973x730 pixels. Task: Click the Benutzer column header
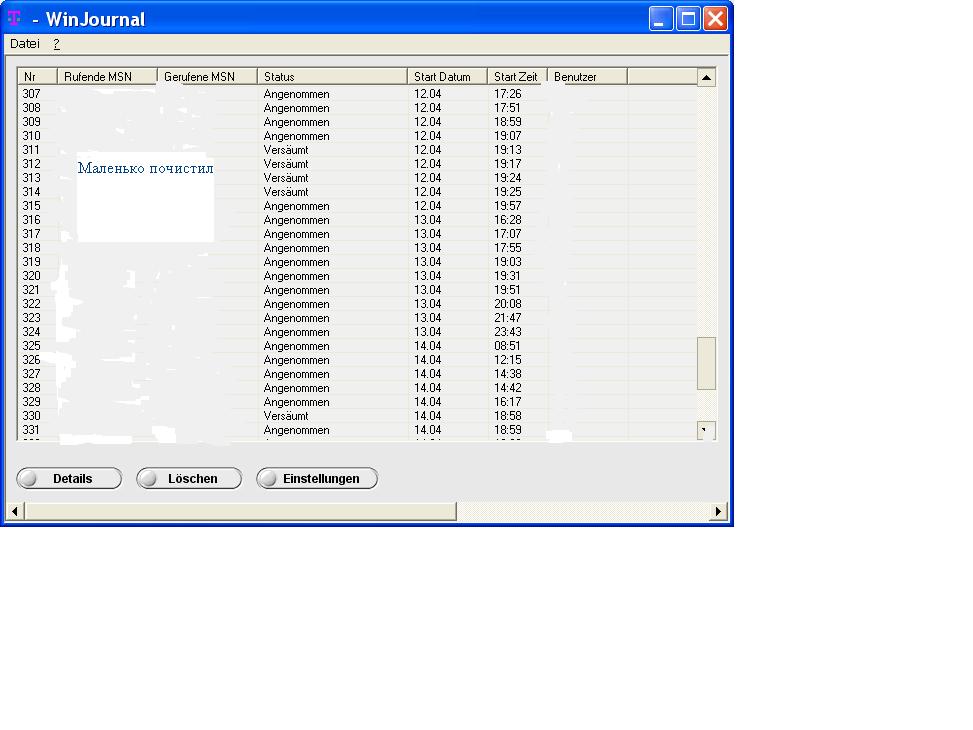(x=587, y=77)
